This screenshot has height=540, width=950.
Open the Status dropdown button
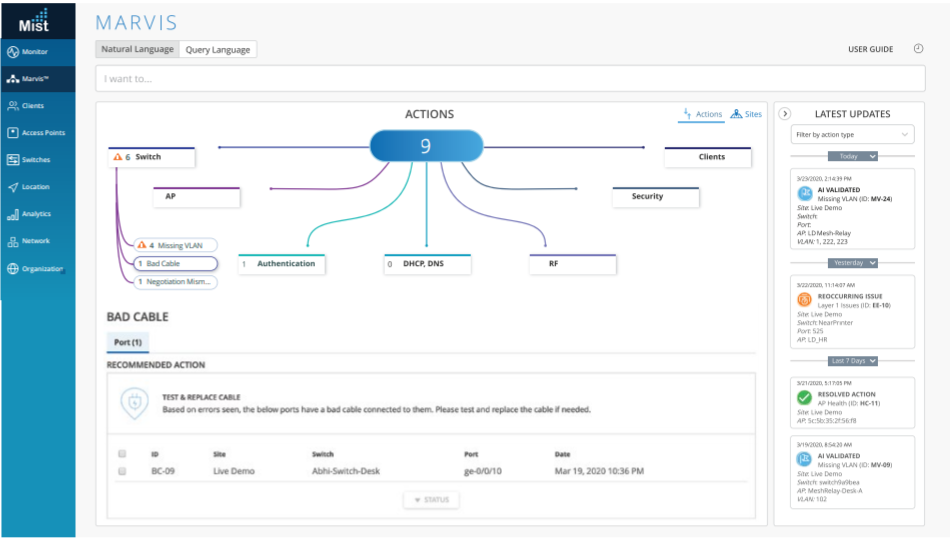[431, 500]
